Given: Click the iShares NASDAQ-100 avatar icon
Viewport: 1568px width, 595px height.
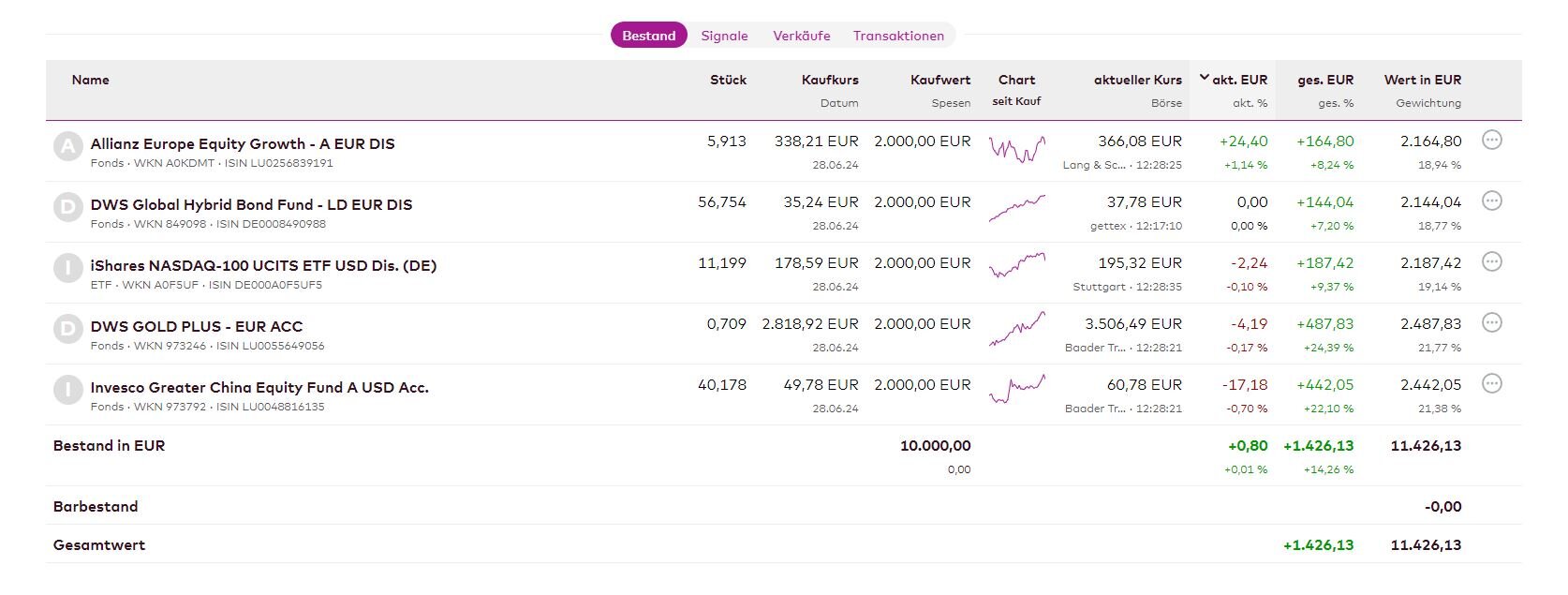Looking at the screenshot, I should tap(67, 269).
